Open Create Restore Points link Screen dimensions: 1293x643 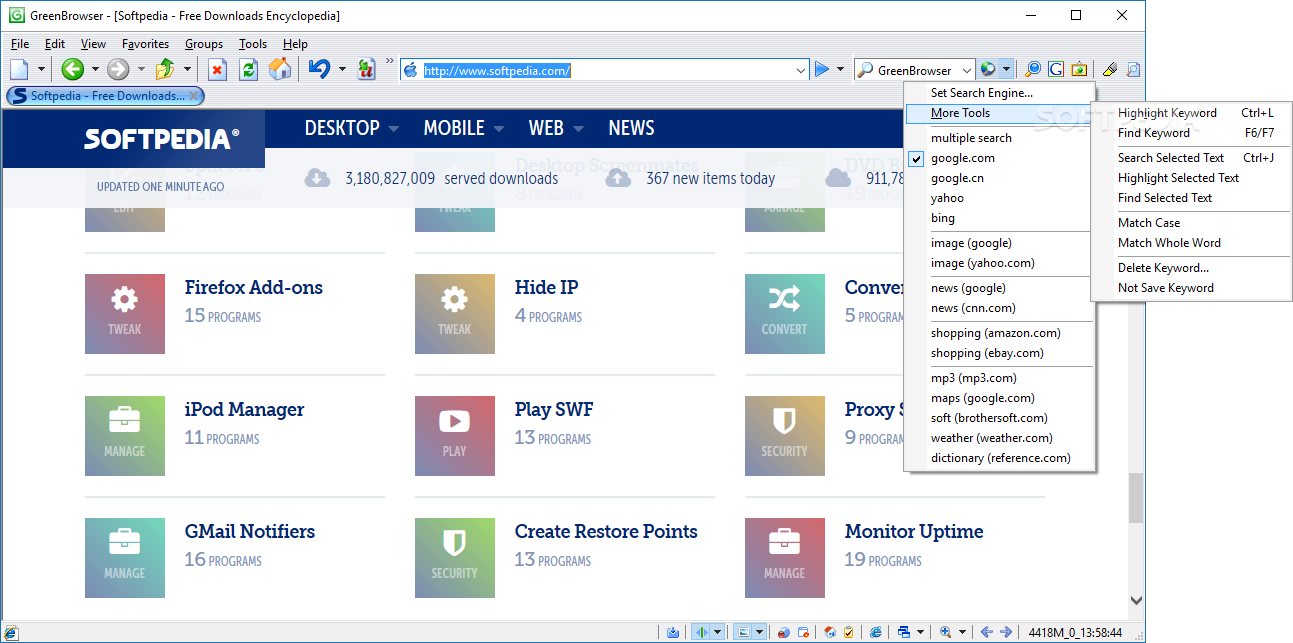tap(606, 532)
